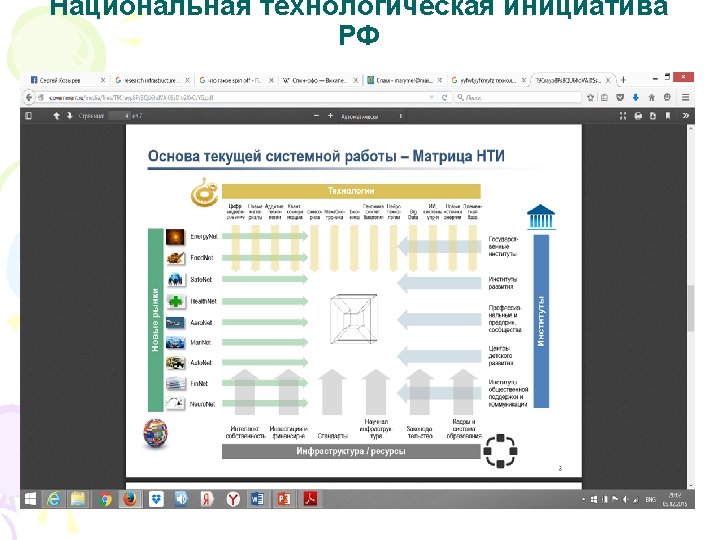720x540 pixels.
Task: Click the 'Технологии' header bar in slide
Action: (351, 191)
